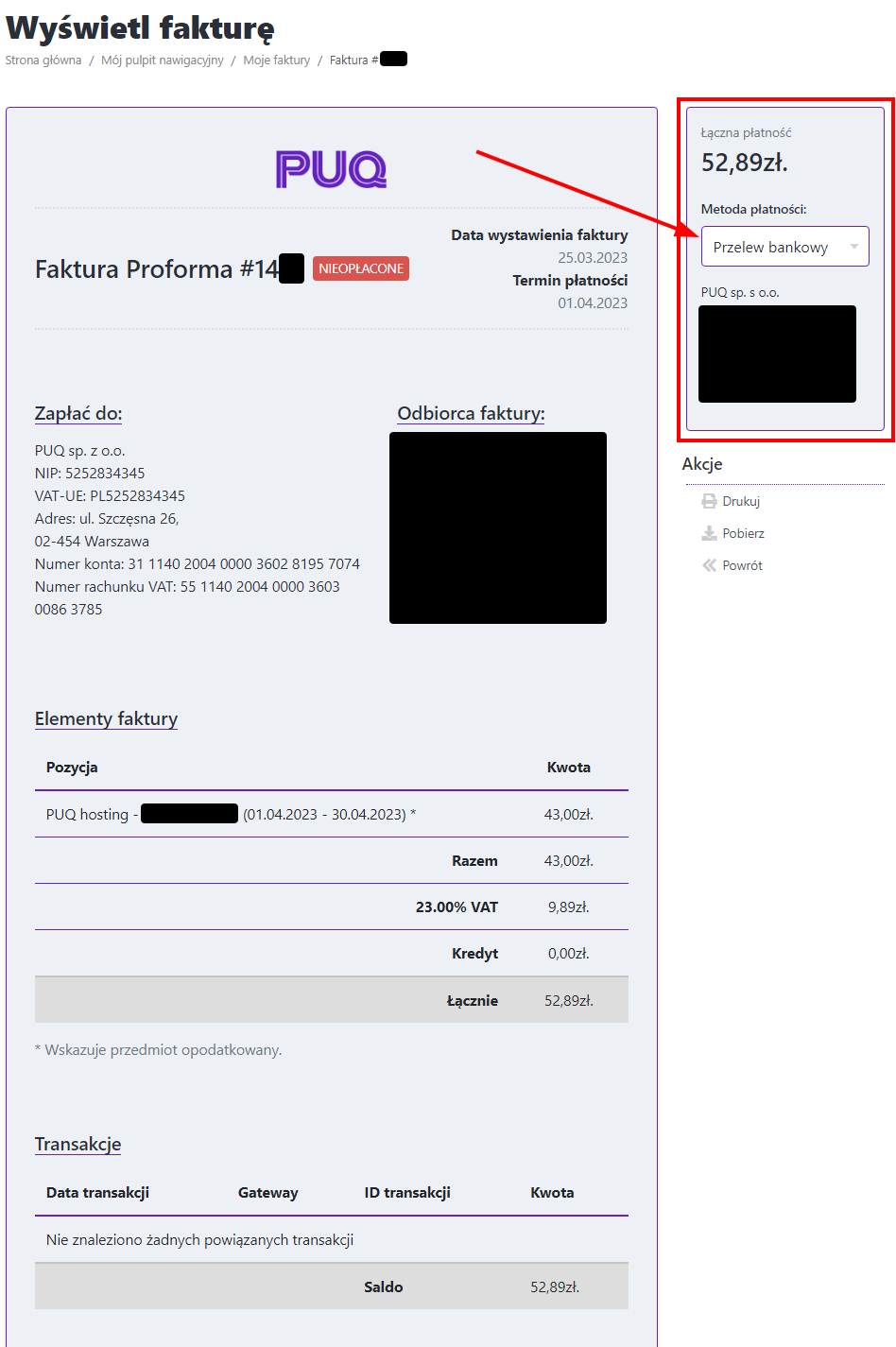Click the Pobierz text link
Screen dimensions: 896x1347
(x=743, y=533)
